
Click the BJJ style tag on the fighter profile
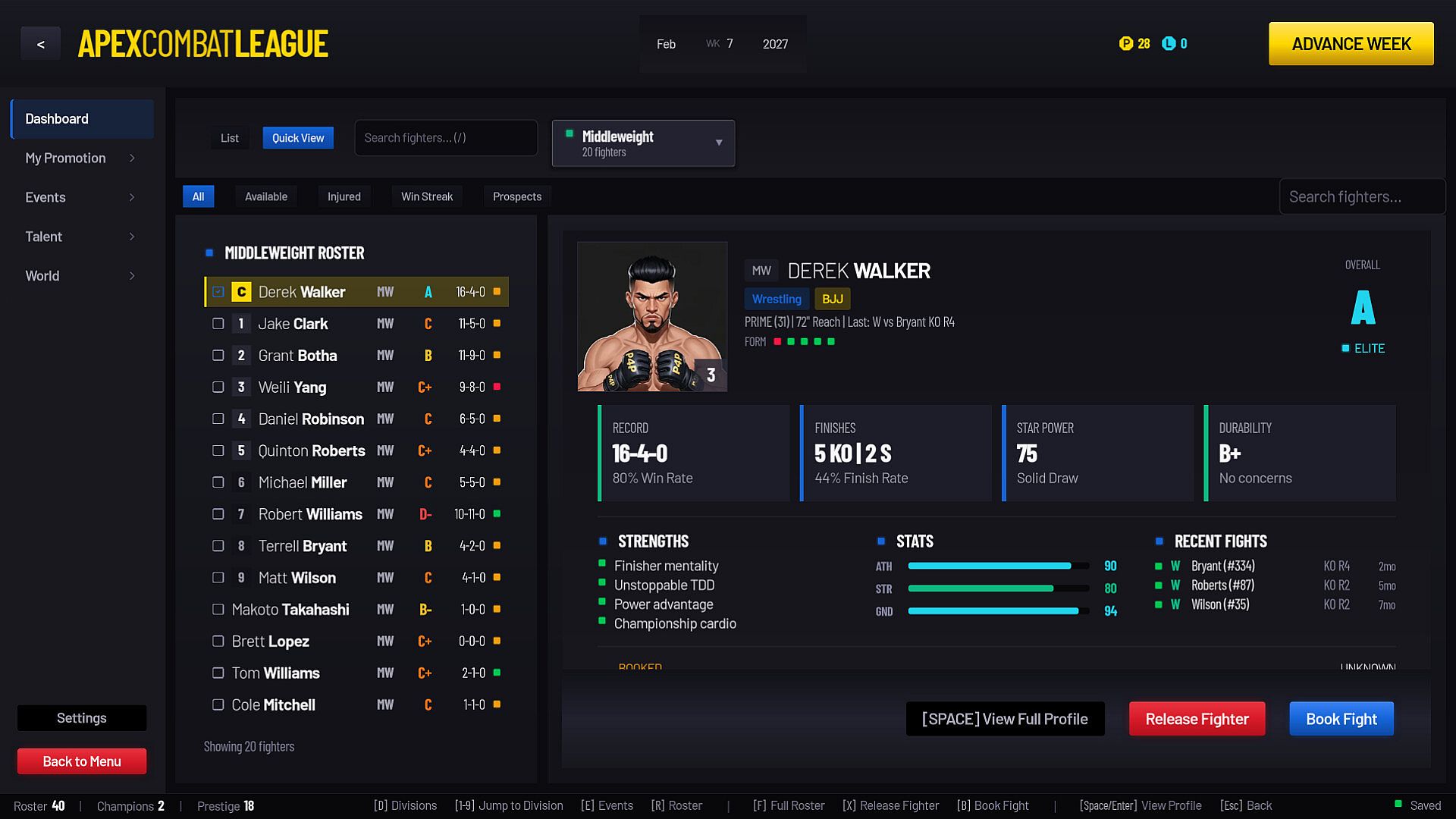pyautogui.click(x=833, y=299)
